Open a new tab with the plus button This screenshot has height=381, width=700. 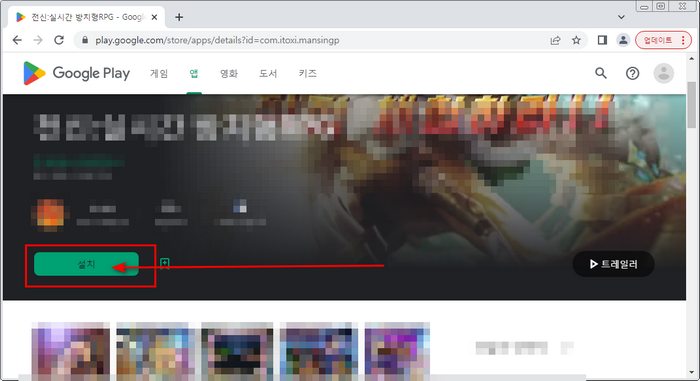coord(179,17)
